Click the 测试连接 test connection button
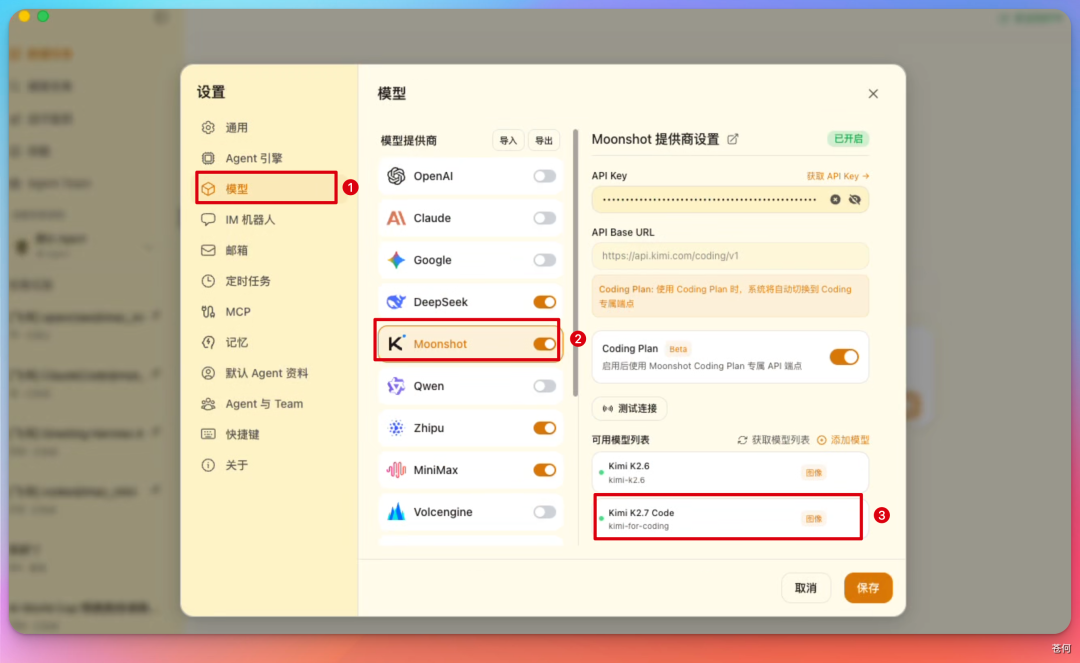The width and height of the screenshot is (1080, 663). click(630, 409)
